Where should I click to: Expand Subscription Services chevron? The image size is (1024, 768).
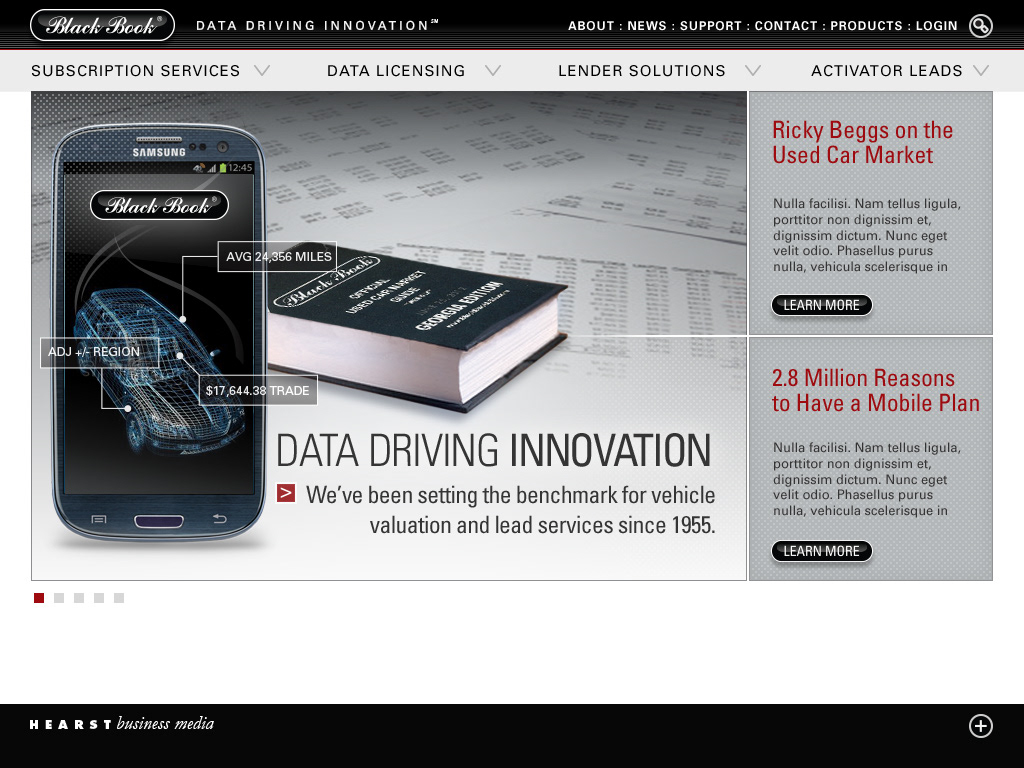pos(262,71)
